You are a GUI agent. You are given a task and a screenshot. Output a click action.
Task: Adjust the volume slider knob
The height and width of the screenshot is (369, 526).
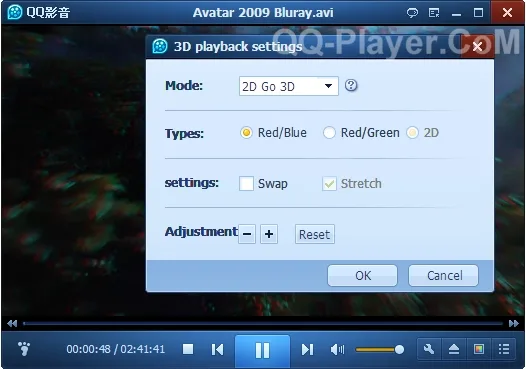click(x=399, y=350)
